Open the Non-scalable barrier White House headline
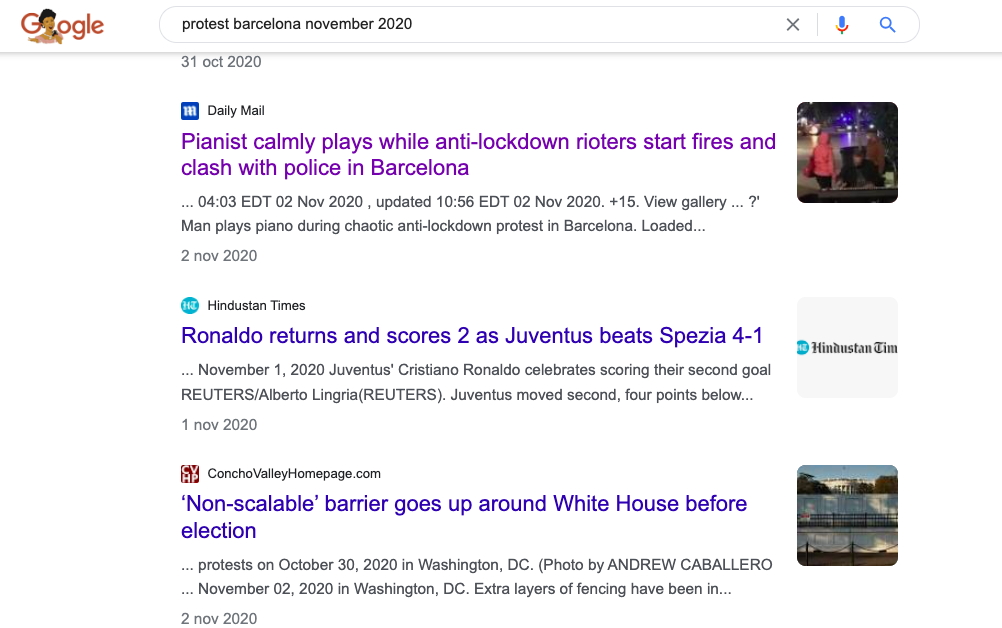The image size is (1002, 628). tap(464, 517)
